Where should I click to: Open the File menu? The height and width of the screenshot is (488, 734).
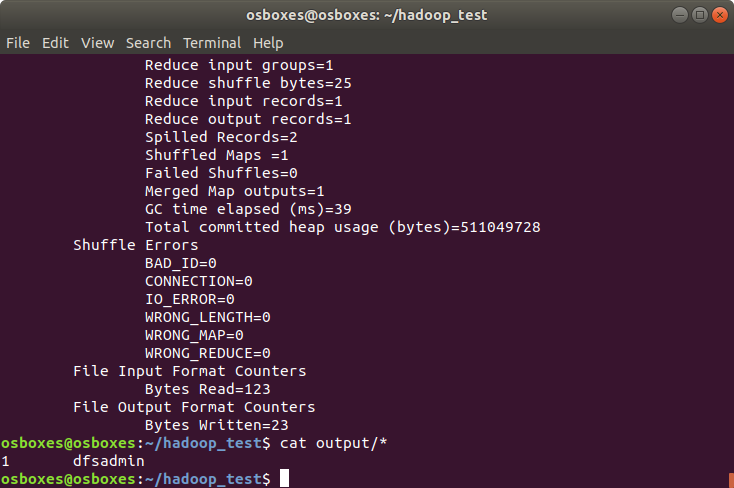coord(18,43)
